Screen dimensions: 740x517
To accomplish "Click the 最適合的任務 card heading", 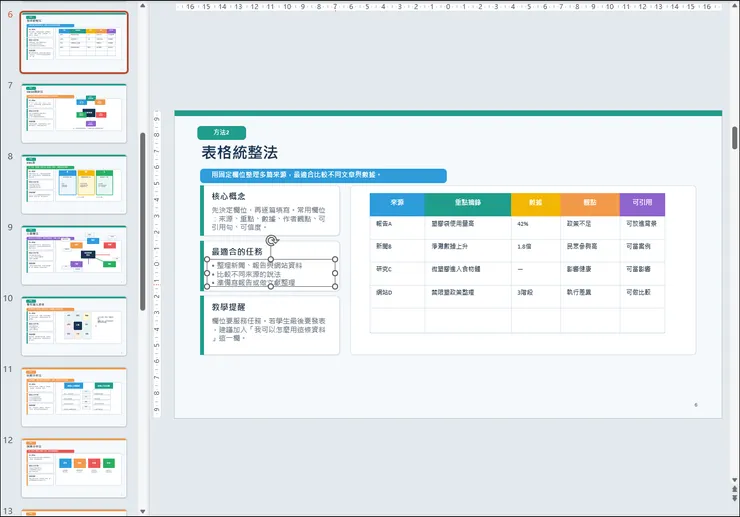I will 237,252.
